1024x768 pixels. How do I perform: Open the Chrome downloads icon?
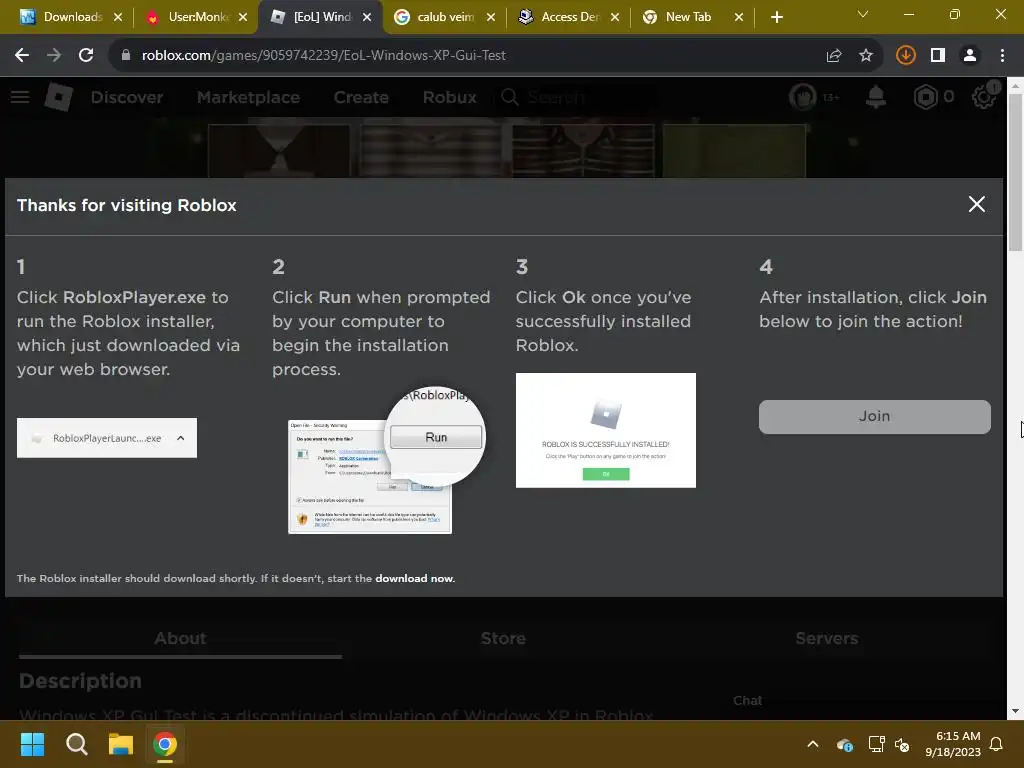(x=905, y=56)
